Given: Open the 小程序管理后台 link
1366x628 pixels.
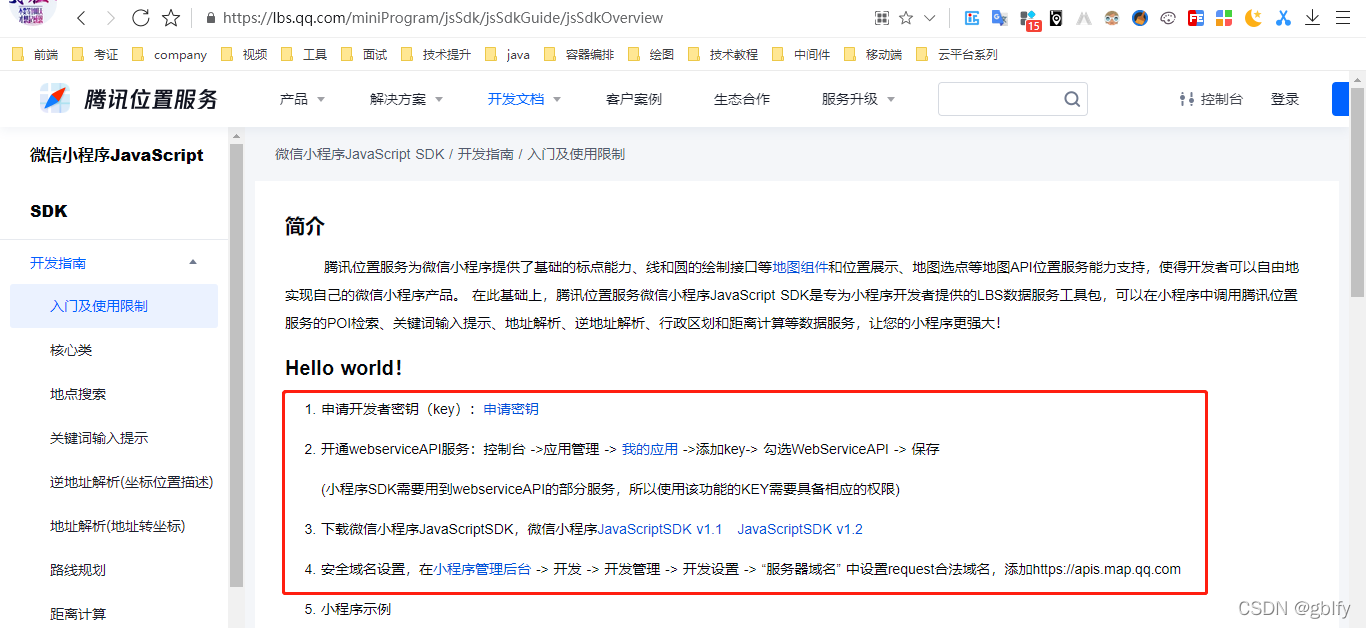Looking at the screenshot, I should click(483, 569).
